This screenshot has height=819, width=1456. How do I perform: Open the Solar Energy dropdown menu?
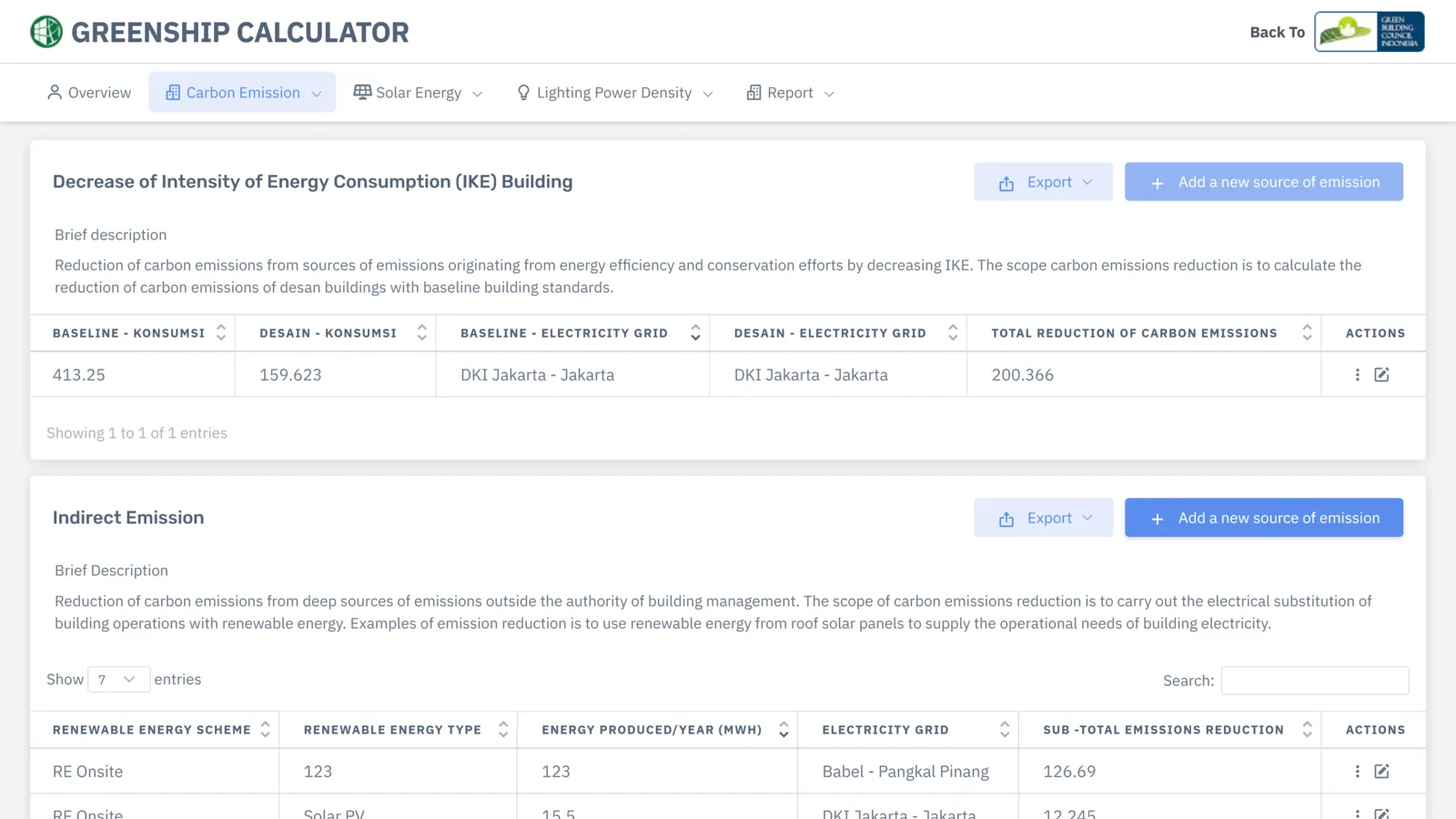(419, 93)
